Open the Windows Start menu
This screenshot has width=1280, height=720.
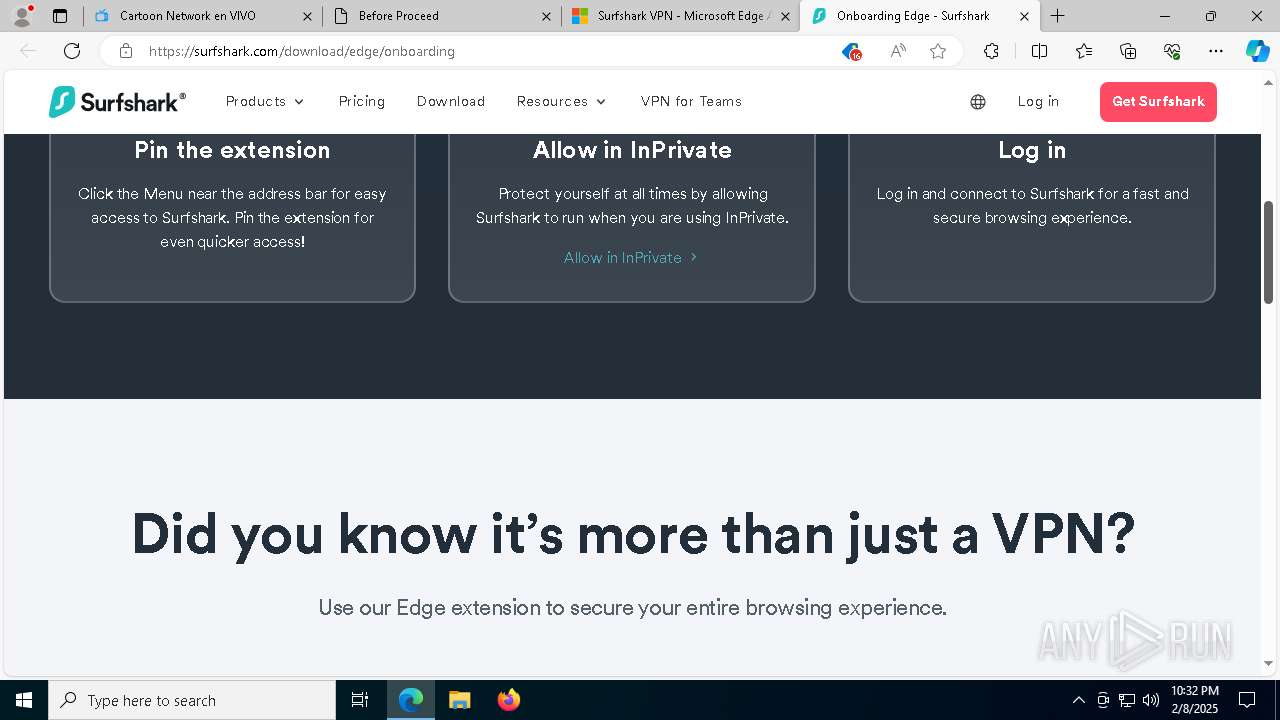click(x=24, y=700)
